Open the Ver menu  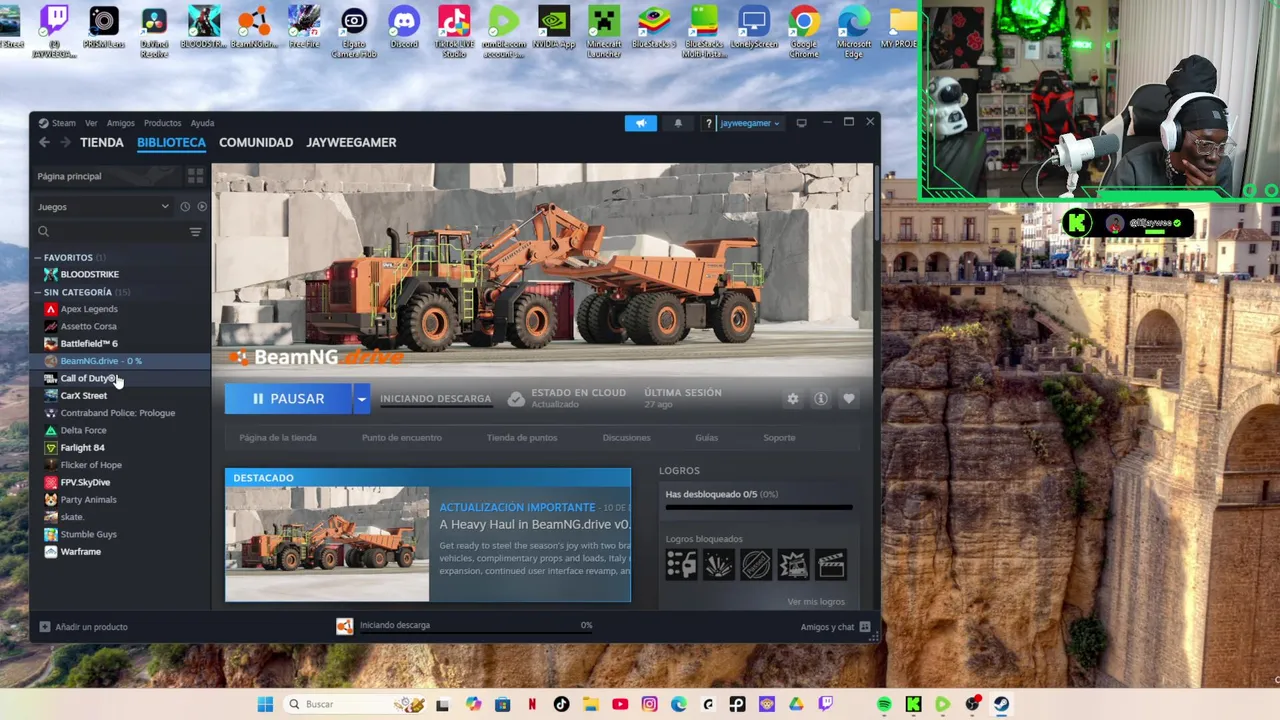pyautogui.click(x=91, y=123)
